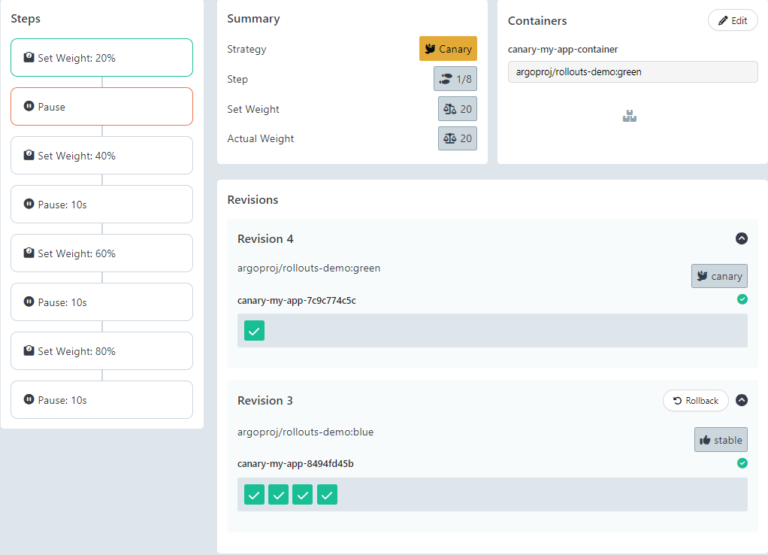
Task: Click the step 1/8 indicator badge
Action: pos(455,79)
